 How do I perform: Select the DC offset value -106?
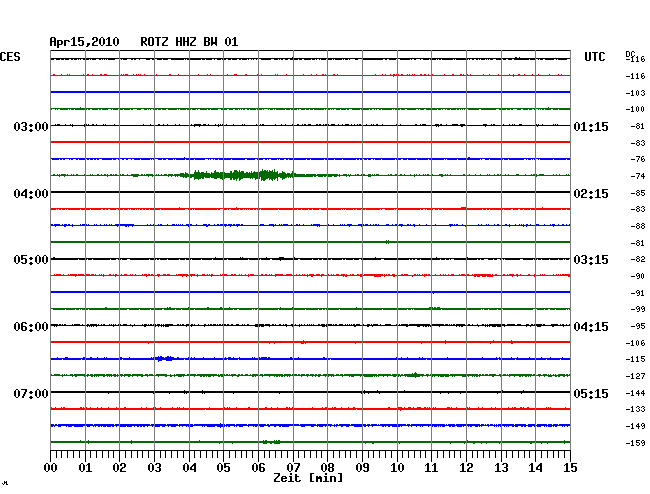coord(635,343)
